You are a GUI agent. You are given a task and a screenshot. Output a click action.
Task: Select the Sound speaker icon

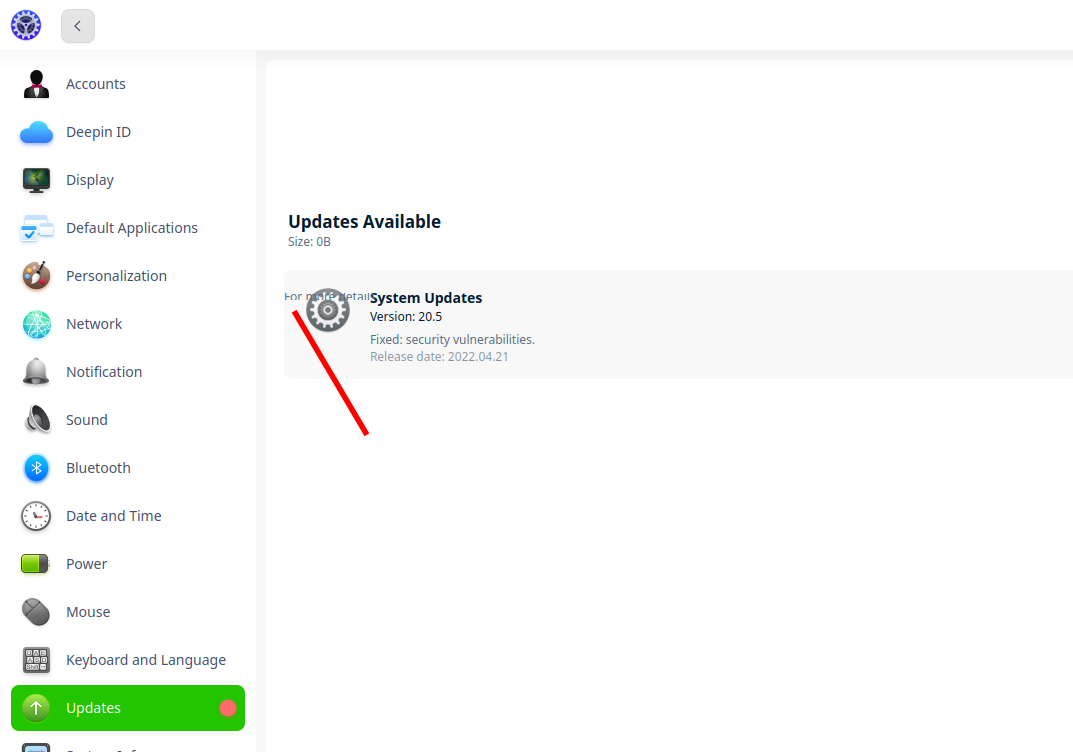(x=36, y=419)
